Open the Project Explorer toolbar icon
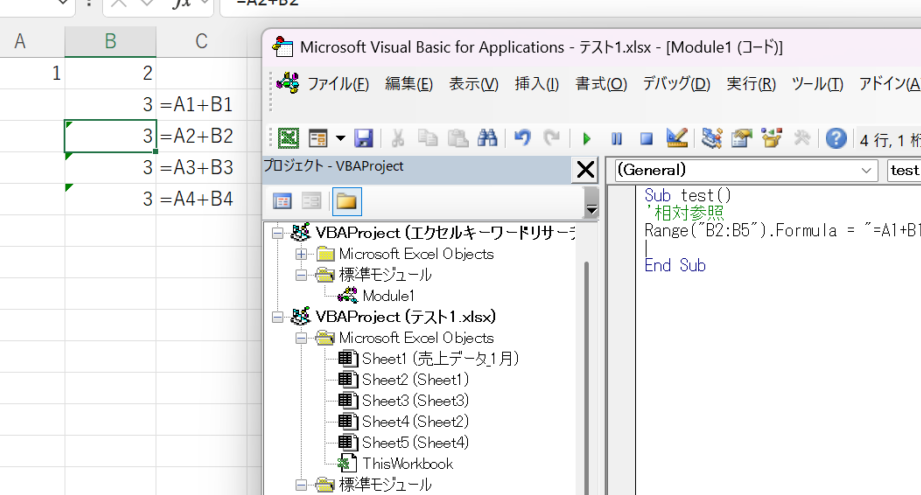Image resolution: width=921 pixels, height=495 pixels. [x=712, y=138]
